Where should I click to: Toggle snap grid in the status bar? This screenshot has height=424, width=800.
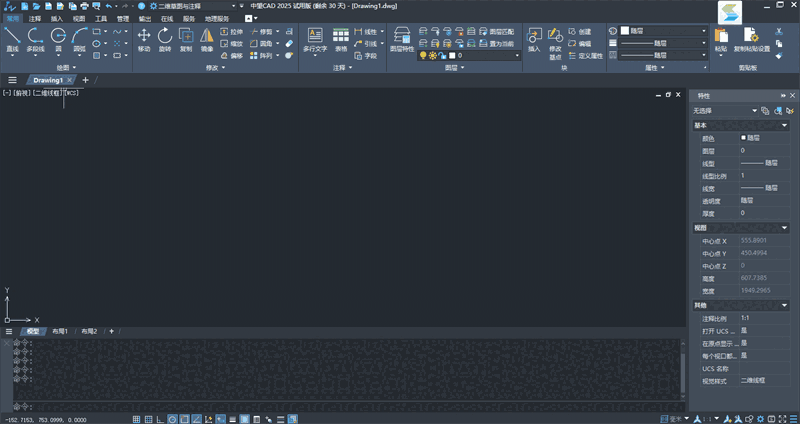tap(136, 419)
